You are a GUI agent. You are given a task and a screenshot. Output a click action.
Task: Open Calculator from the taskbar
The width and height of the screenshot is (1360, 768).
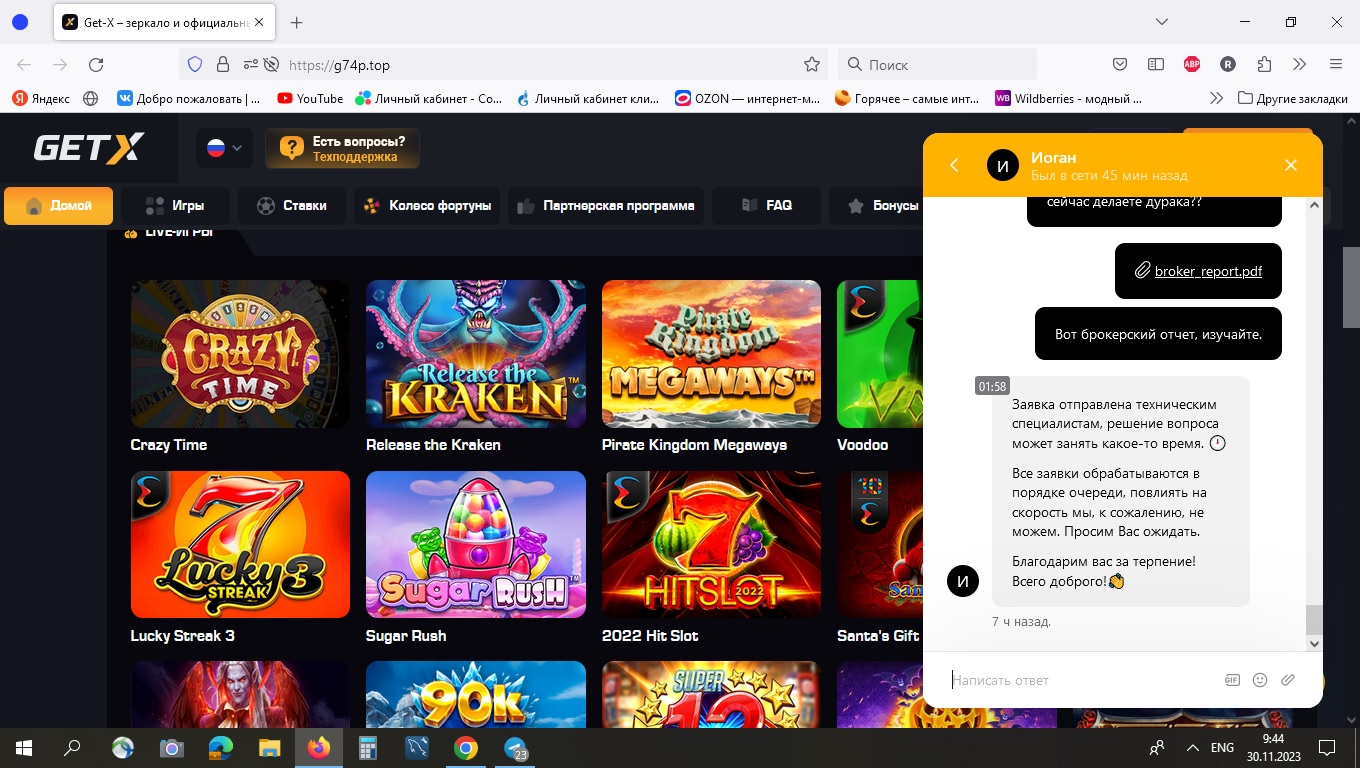pyautogui.click(x=368, y=748)
